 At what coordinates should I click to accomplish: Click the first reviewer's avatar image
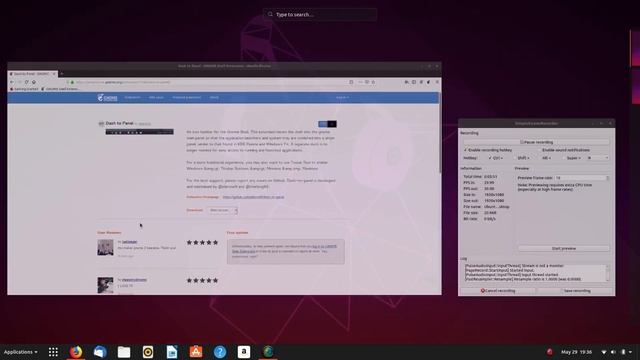click(105, 247)
